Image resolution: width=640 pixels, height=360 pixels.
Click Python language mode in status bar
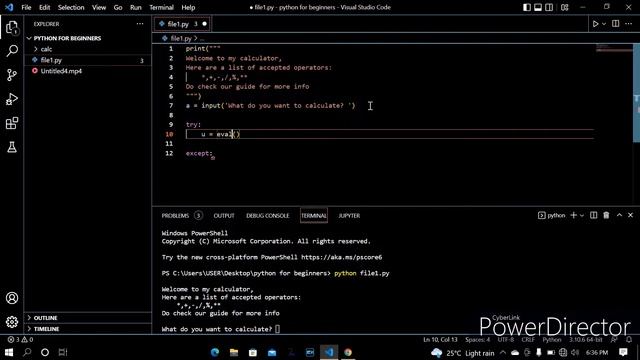(x=552, y=340)
